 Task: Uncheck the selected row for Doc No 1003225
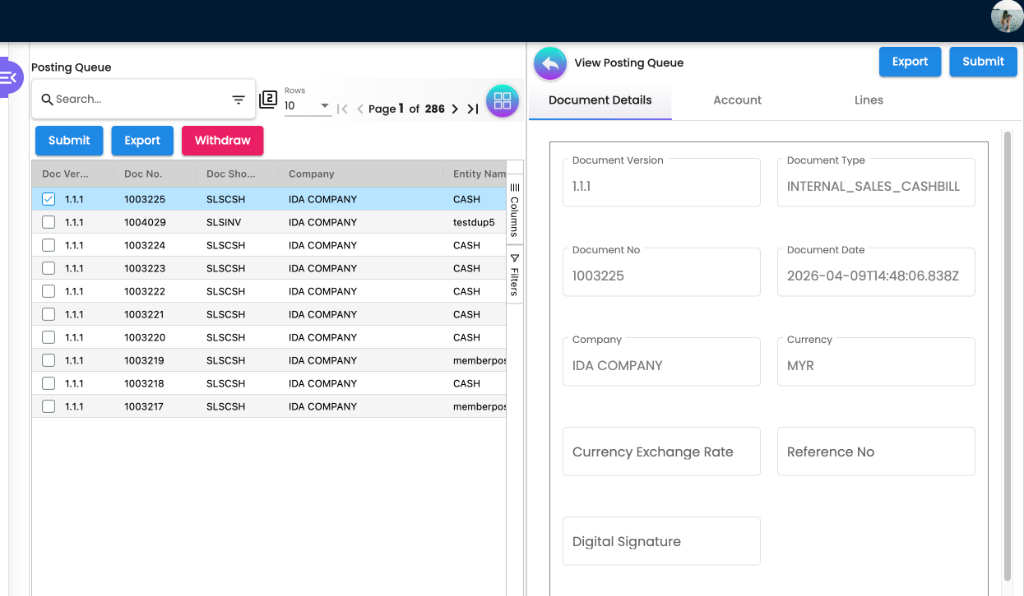click(x=48, y=199)
